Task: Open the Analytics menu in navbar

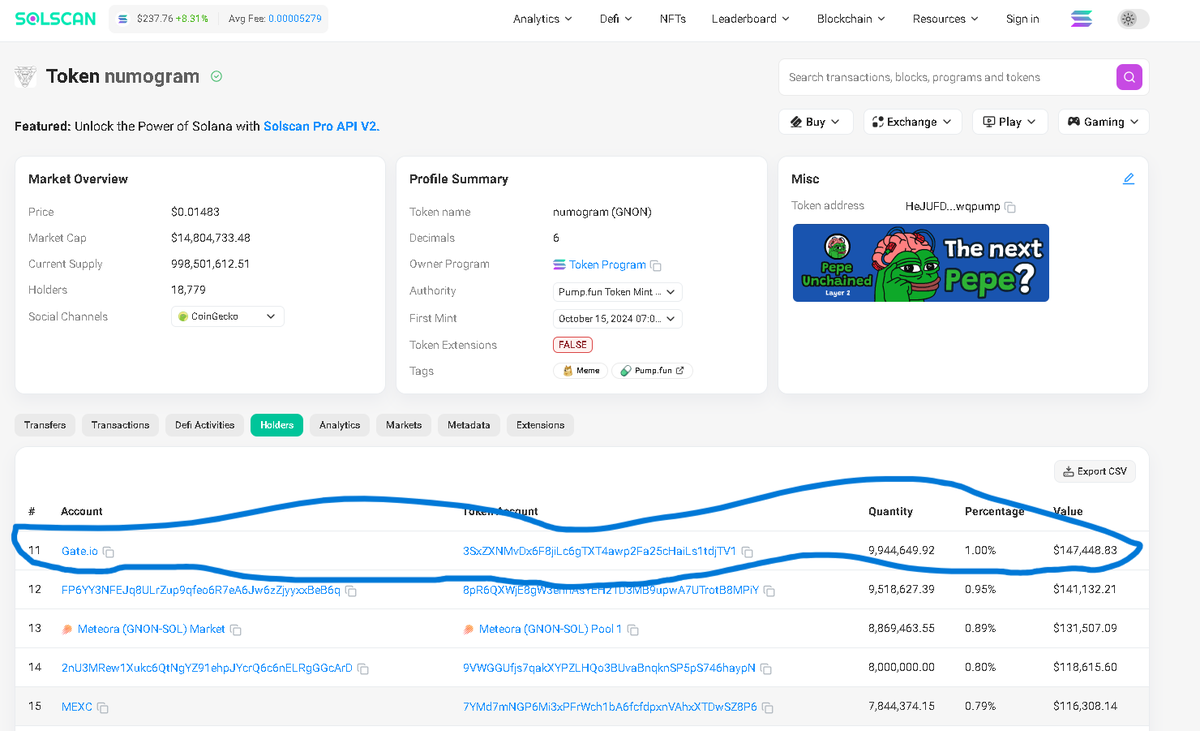Action: [542, 19]
